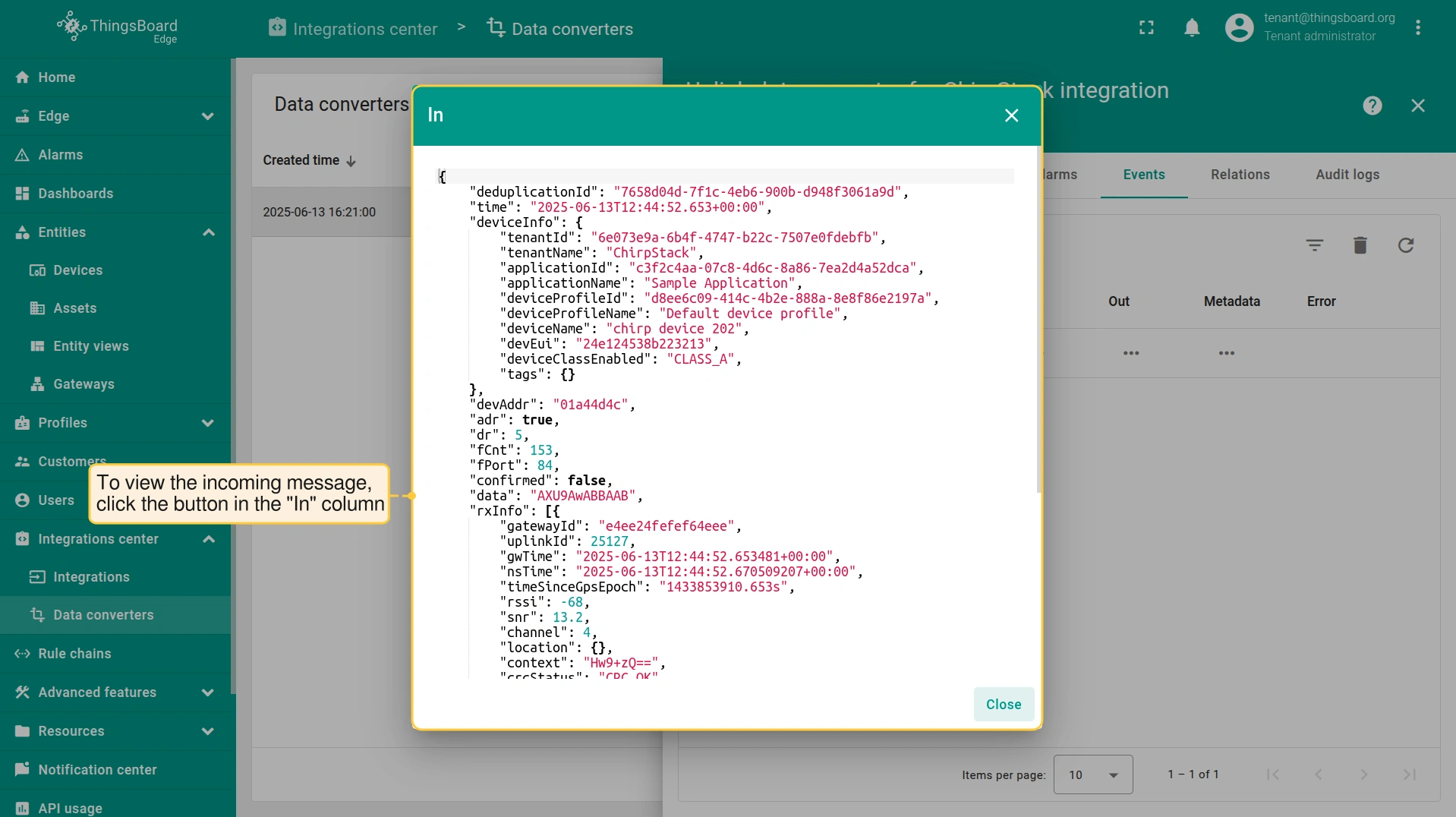This screenshot has width=1456, height=817.
Task: Refresh the events list
Action: [1406, 245]
